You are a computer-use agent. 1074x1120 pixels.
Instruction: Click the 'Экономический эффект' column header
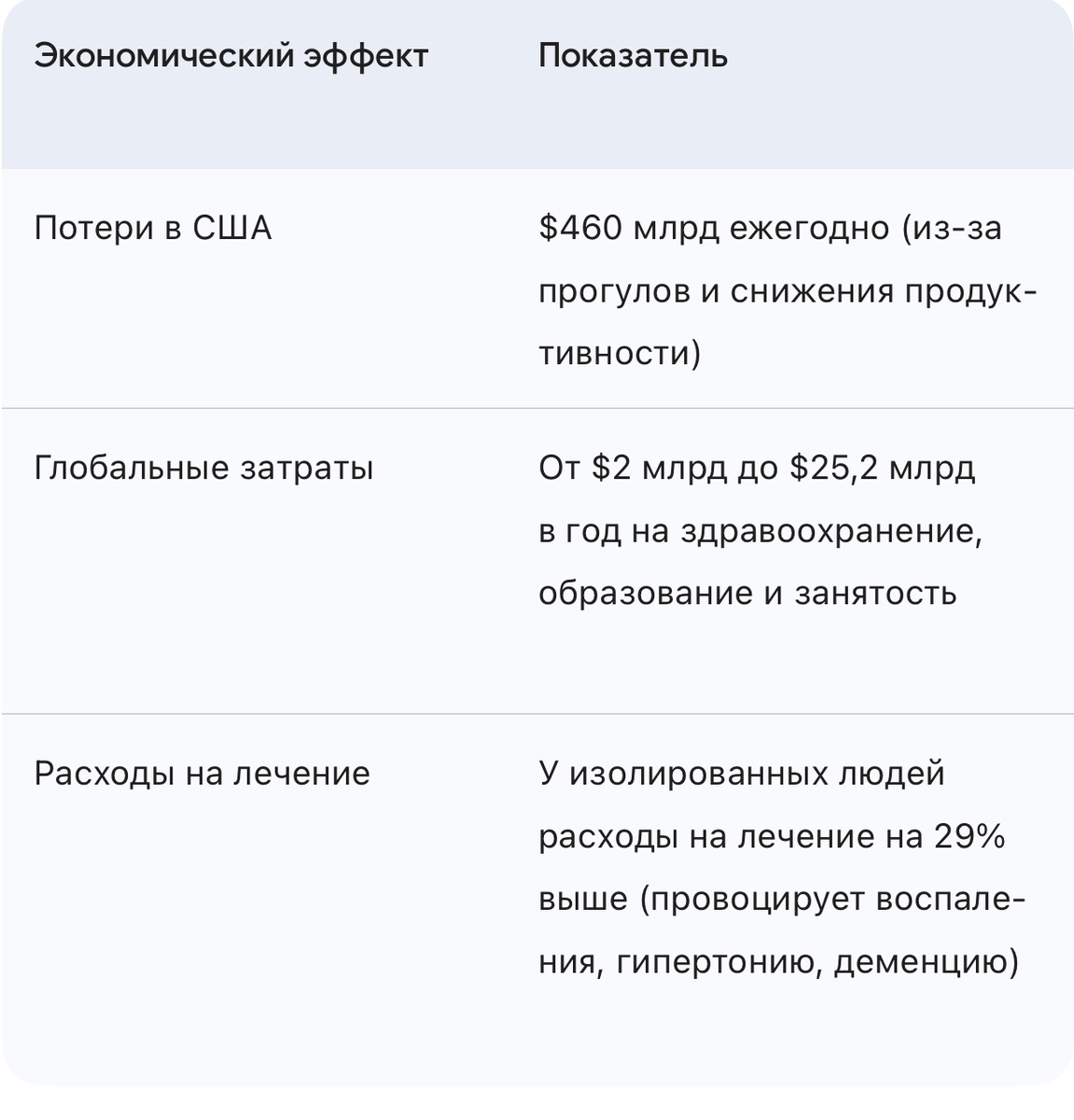click(x=230, y=56)
